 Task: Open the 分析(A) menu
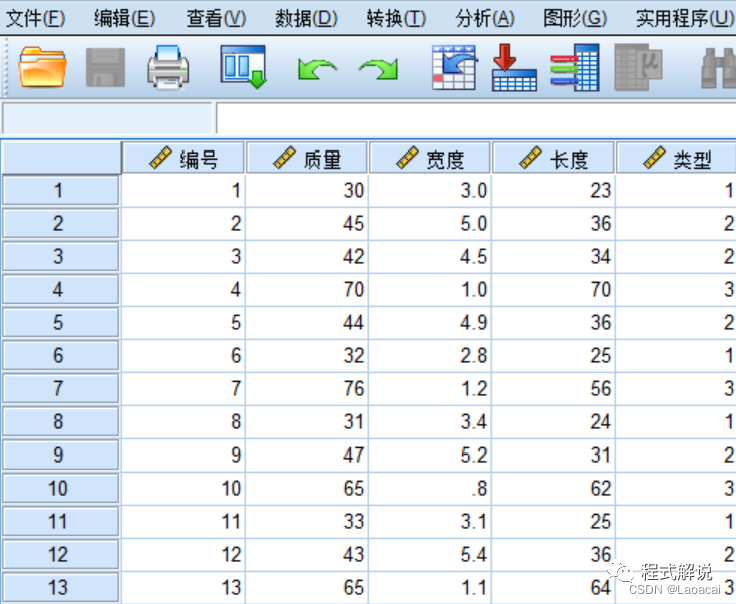pos(485,19)
